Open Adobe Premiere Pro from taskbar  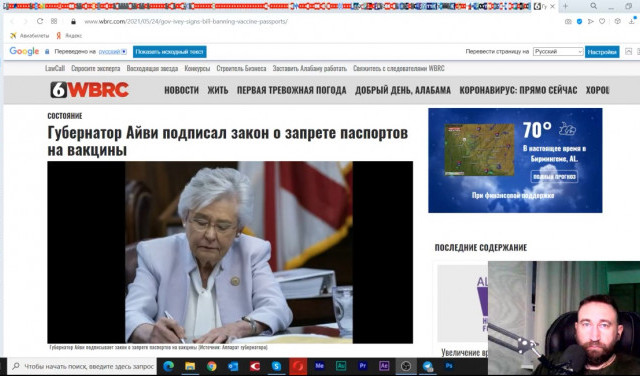click(362, 366)
